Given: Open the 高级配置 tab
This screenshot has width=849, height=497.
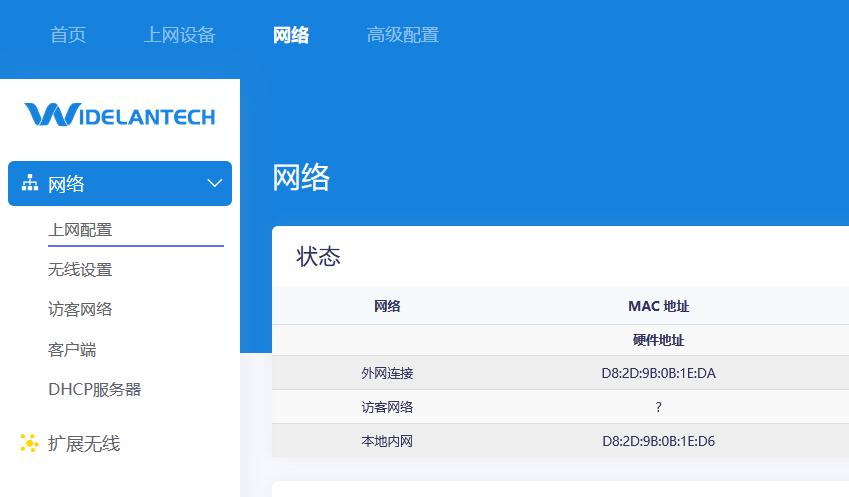Looking at the screenshot, I should (x=402, y=35).
